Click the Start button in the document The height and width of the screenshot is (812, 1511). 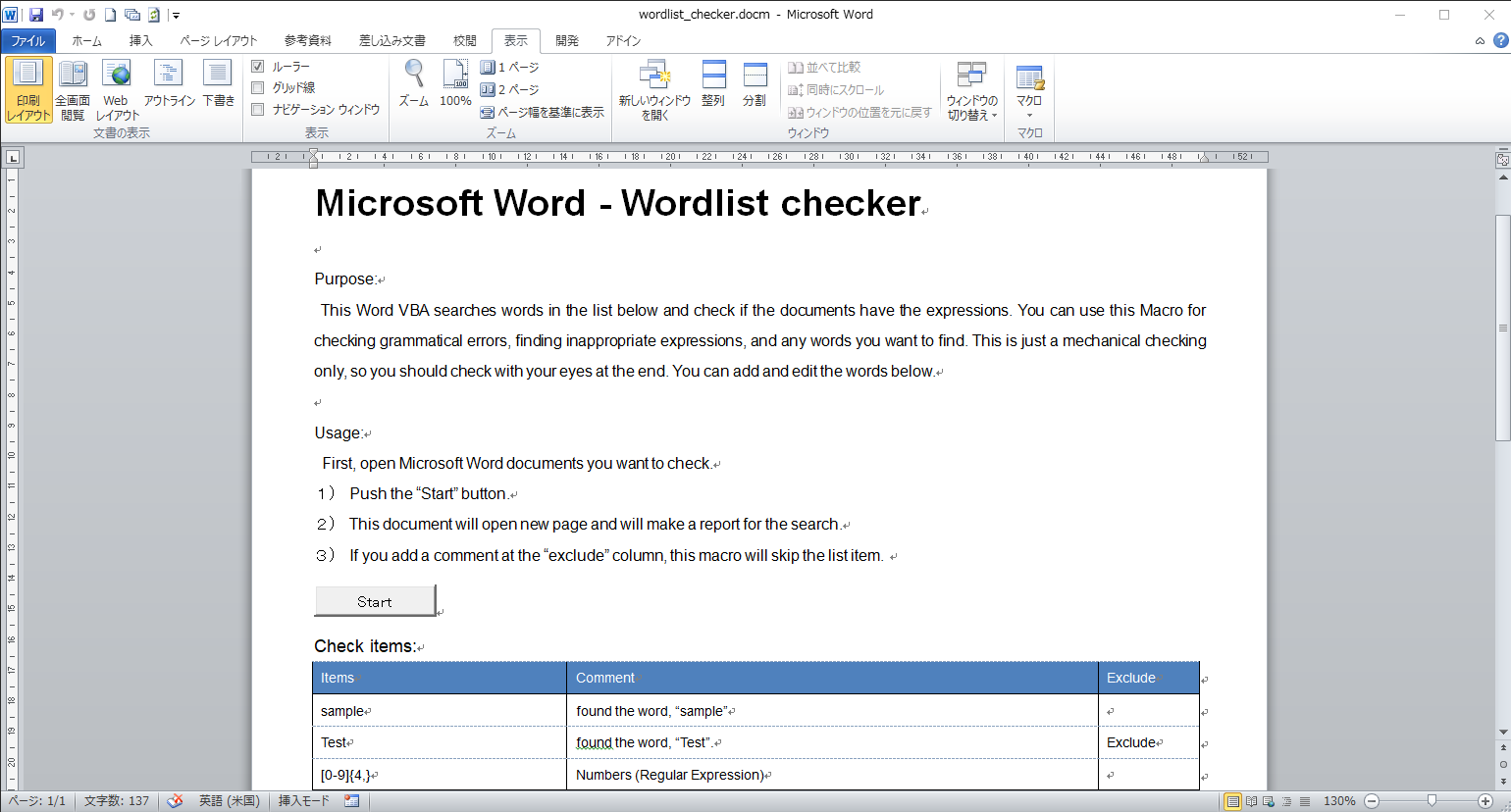pos(375,601)
